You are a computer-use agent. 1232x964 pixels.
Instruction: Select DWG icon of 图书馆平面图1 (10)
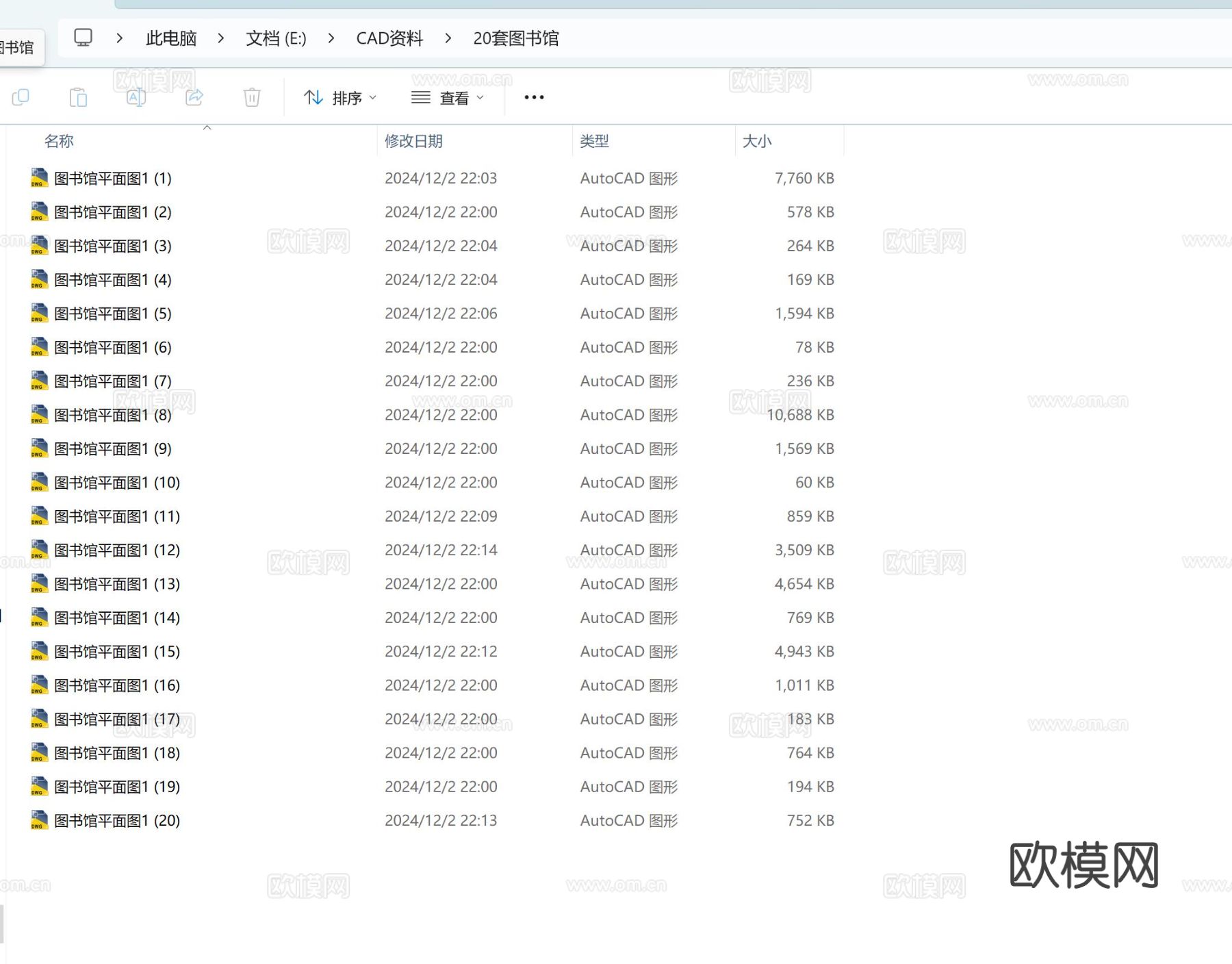[x=39, y=483]
